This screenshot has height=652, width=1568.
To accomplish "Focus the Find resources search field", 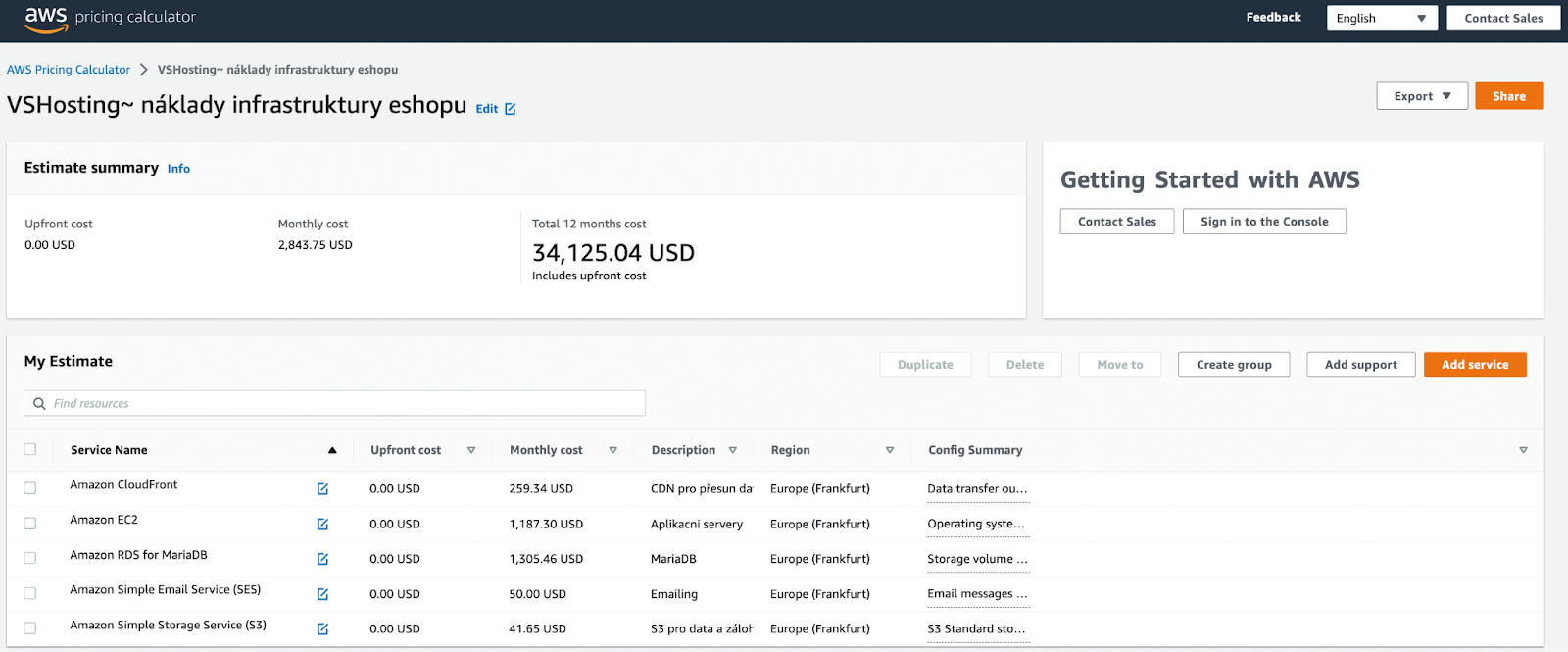I will [x=334, y=403].
